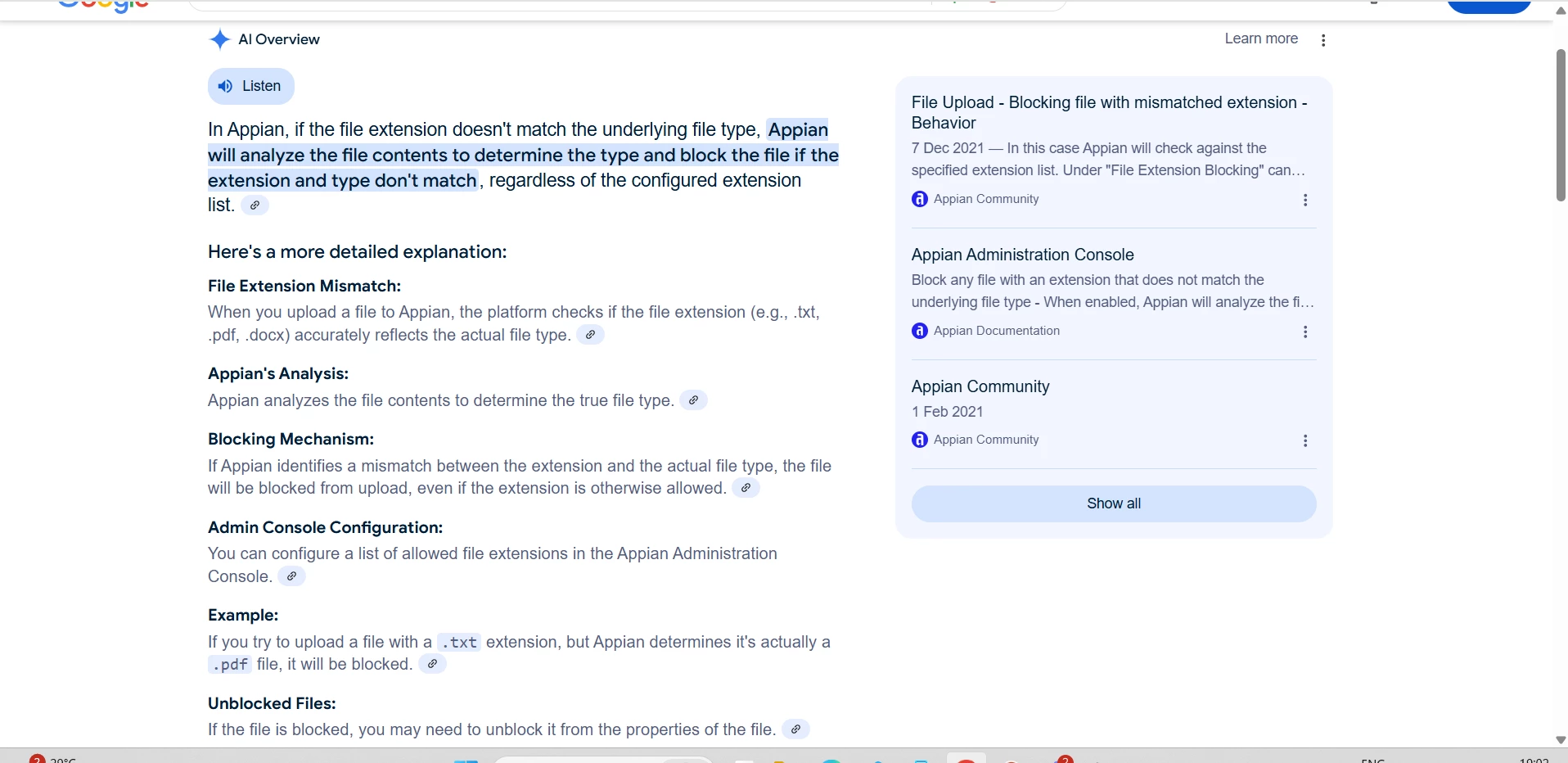
Task: Click the 'Blocking Mechanism:' heading
Action: (291, 439)
